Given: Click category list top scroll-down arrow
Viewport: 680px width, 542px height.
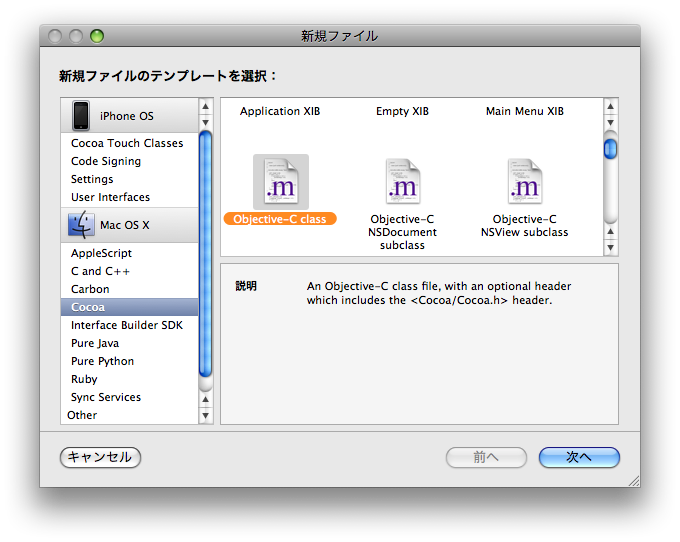Looking at the screenshot, I should [x=206, y=122].
